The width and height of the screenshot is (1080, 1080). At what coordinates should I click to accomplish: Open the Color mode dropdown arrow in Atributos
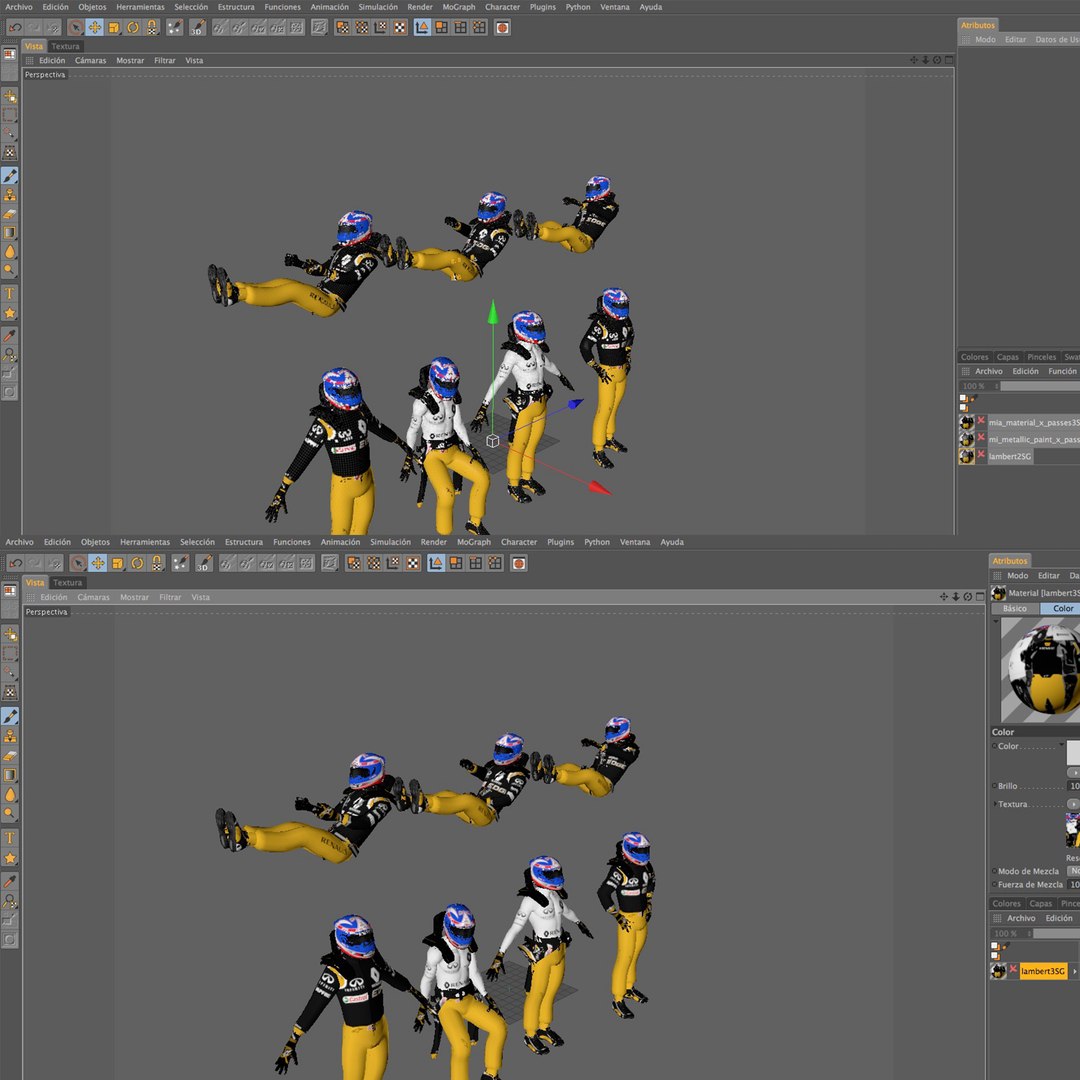(1061, 745)
